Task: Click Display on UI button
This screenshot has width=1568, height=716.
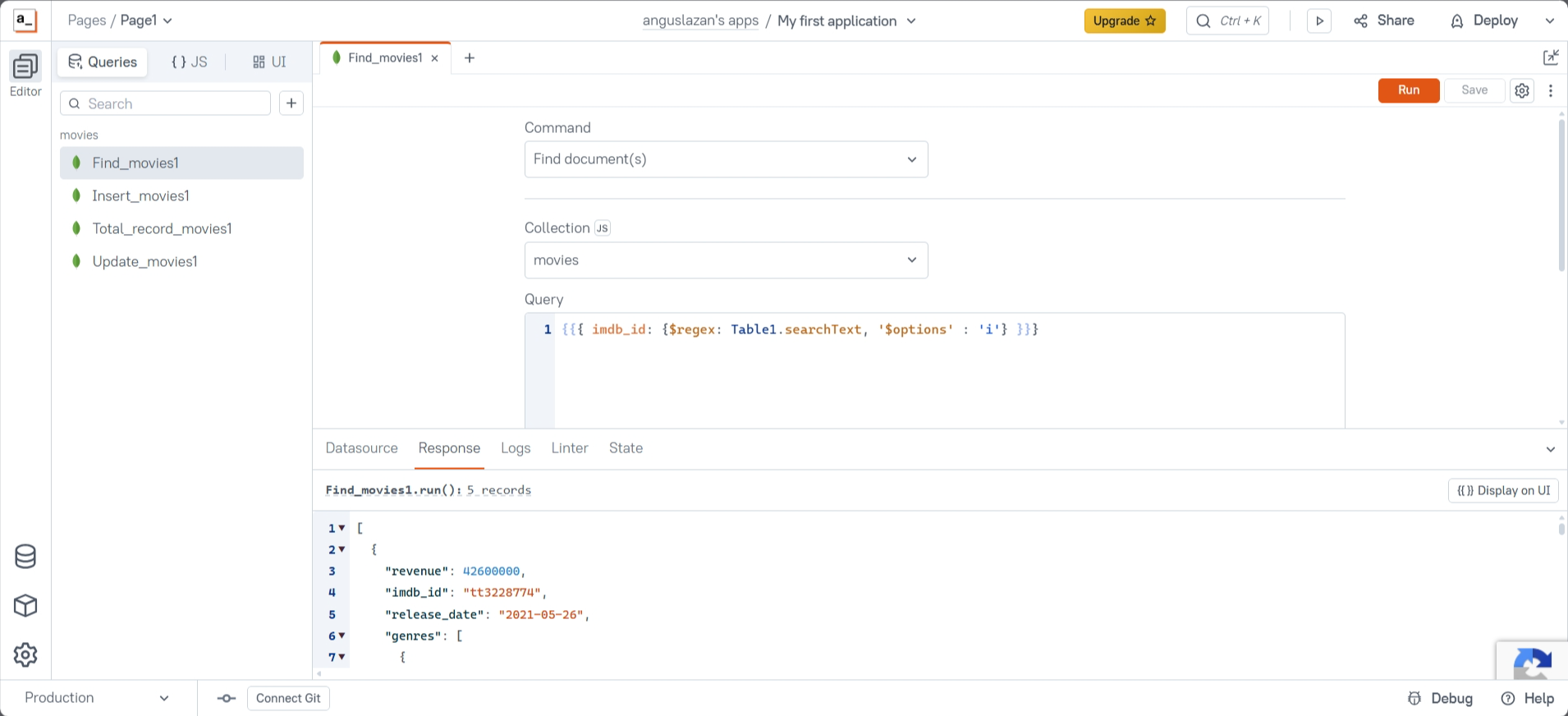Action: 1503,491
